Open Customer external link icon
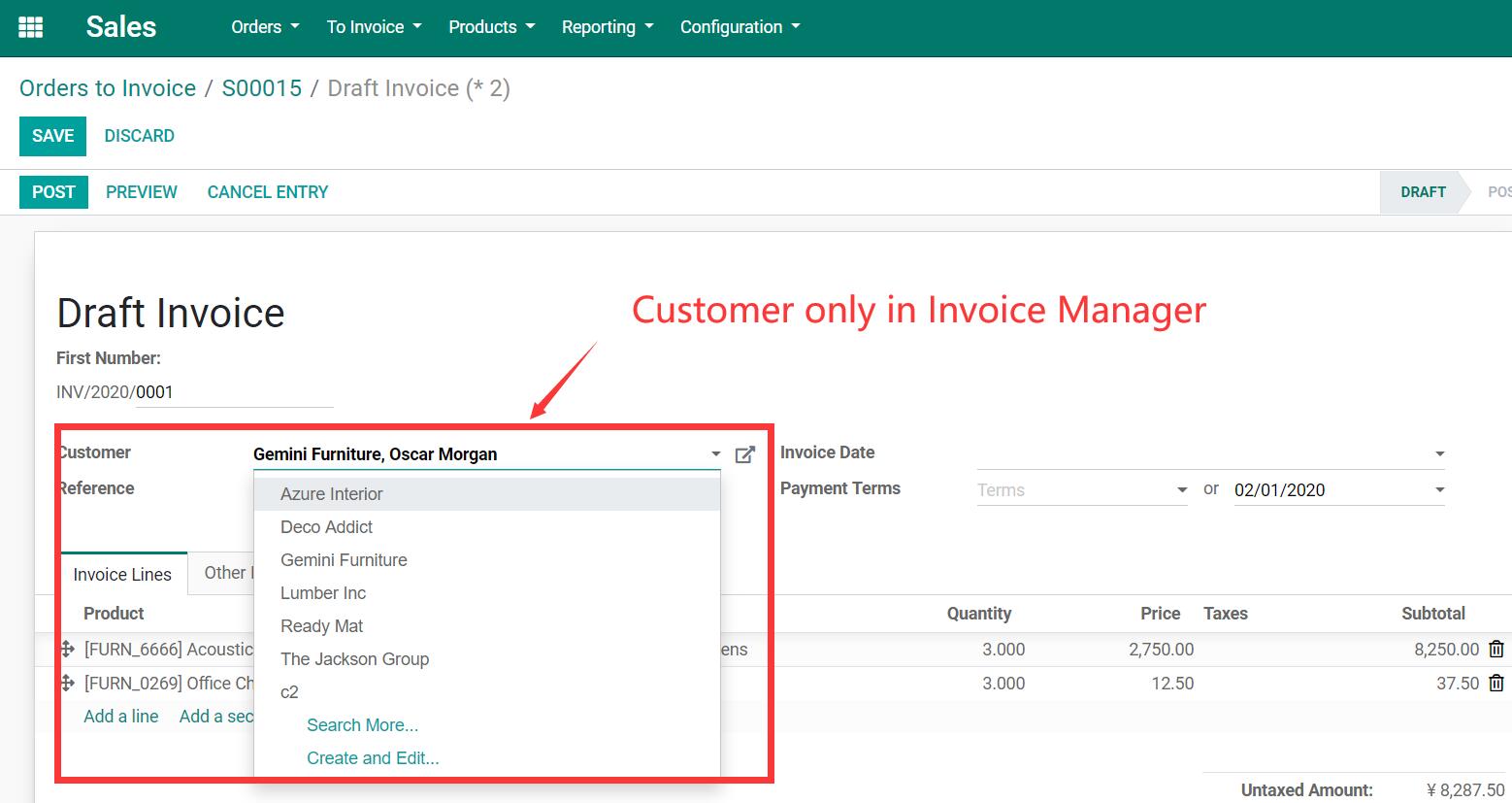 pyautogui.click(x=744, y=454)
